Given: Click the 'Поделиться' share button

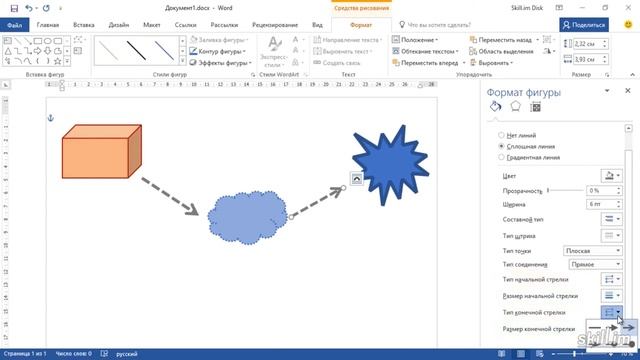Looking at the screenshot, I should coord(584,25).
